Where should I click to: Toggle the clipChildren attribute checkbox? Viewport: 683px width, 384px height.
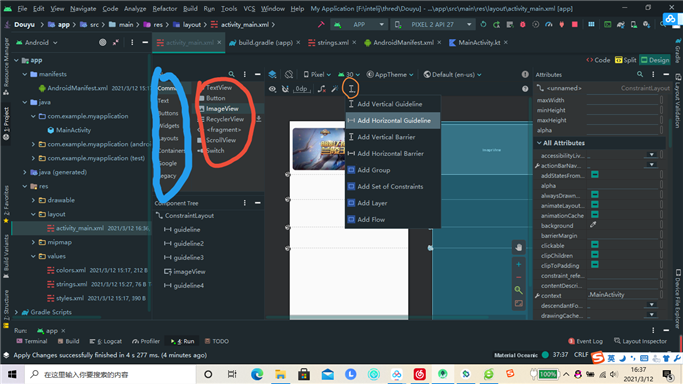(595, 255)
